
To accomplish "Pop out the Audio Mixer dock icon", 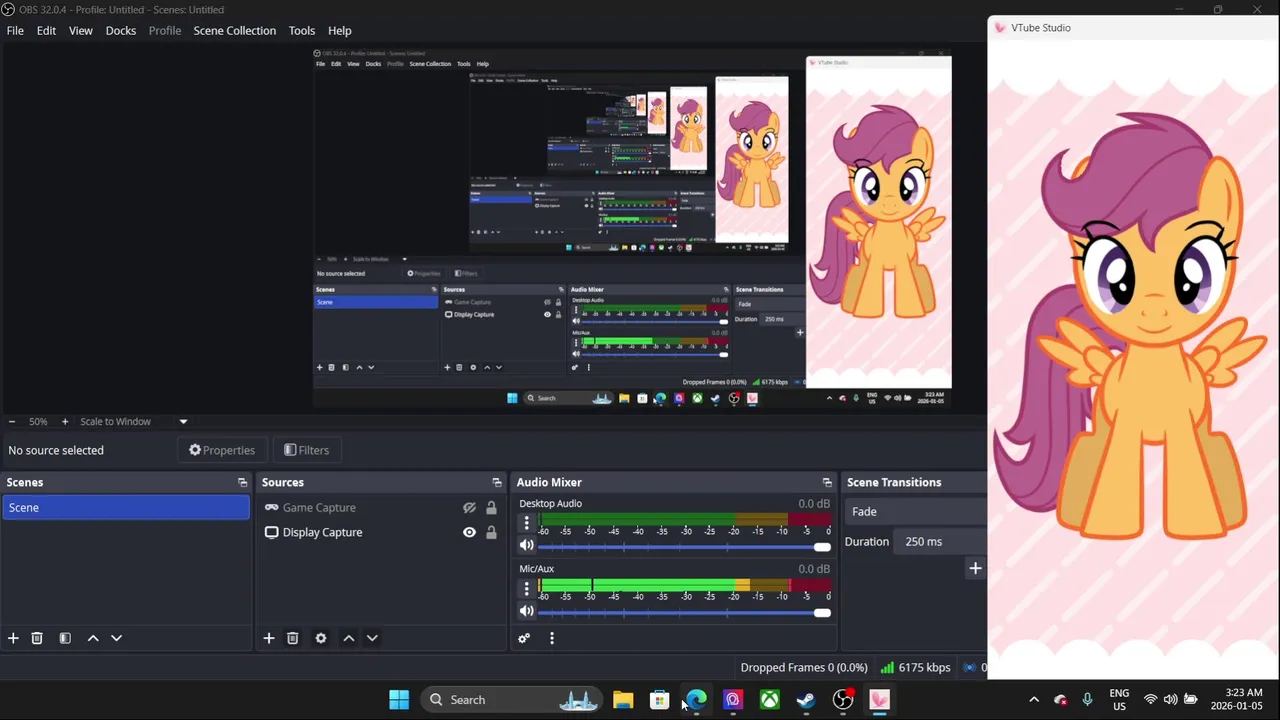I will (x=827, y=482).
